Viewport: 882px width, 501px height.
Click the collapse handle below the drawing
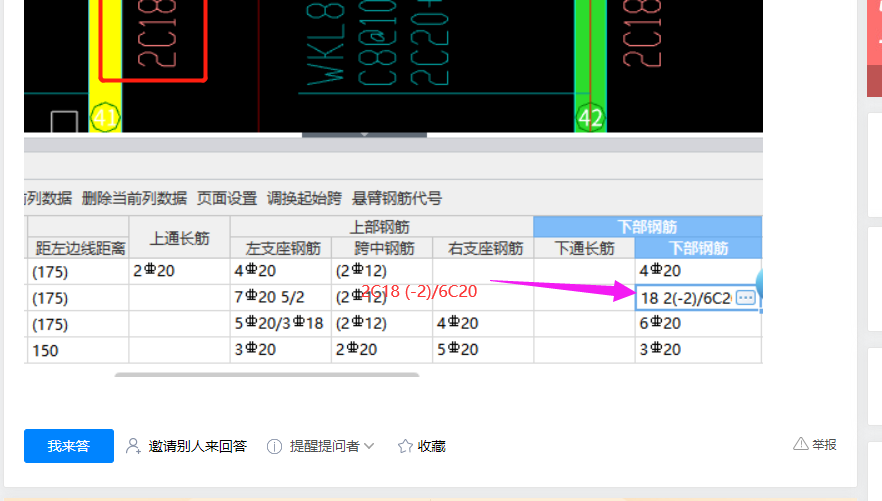pyautogui.click(x=364, y=135)
